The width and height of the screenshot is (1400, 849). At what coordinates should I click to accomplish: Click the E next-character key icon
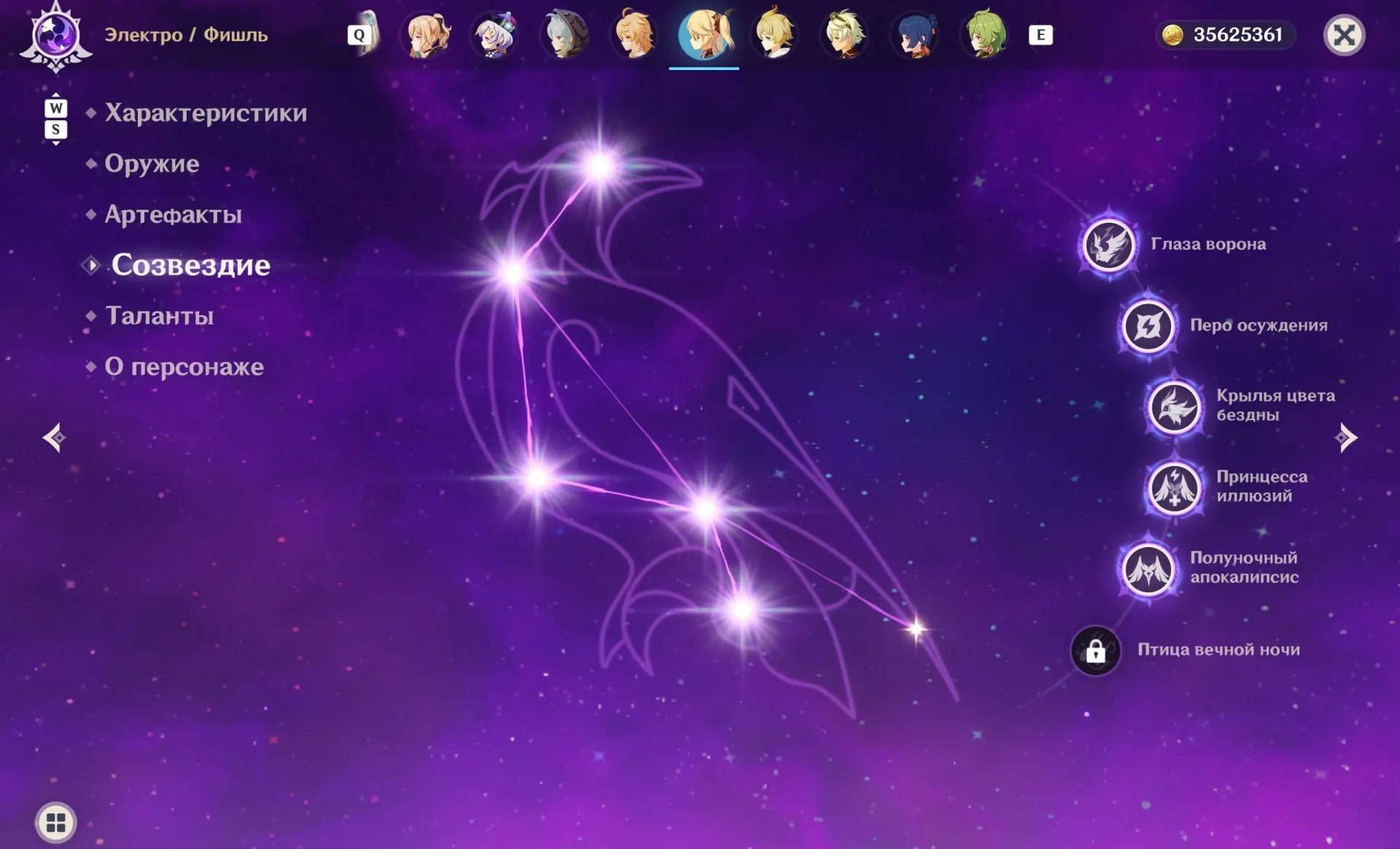point(1041,35)
